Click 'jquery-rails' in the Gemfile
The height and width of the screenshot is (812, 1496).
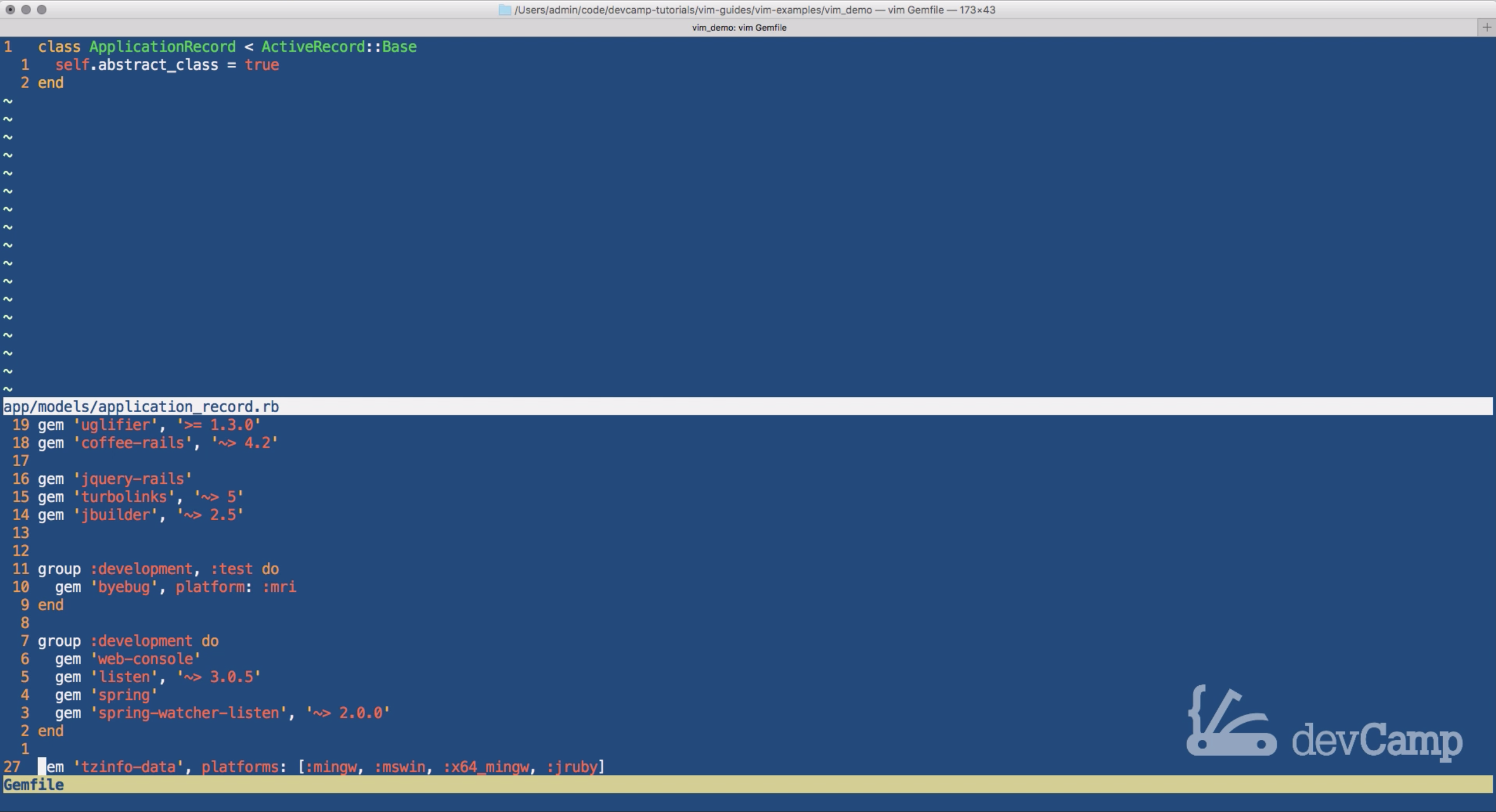tap(133, 479)
